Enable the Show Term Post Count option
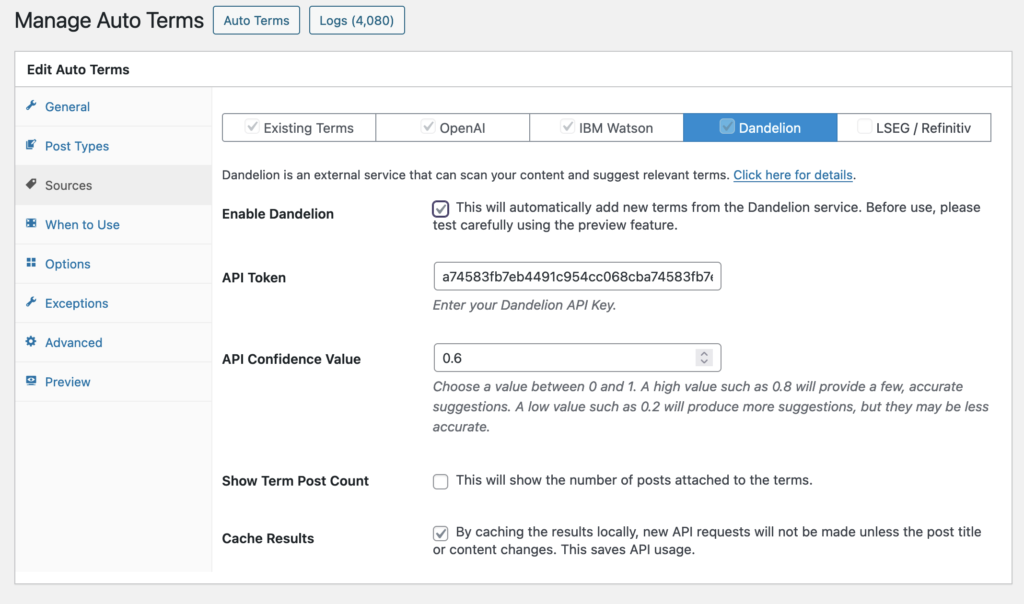 click(x=440, y=481)
